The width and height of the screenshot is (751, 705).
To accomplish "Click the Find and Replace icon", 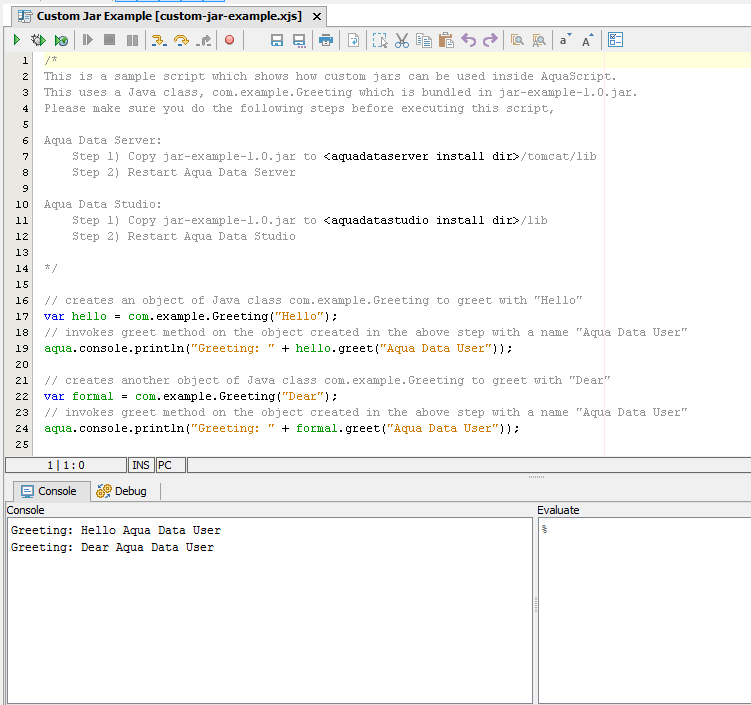I will coord(539,40).
